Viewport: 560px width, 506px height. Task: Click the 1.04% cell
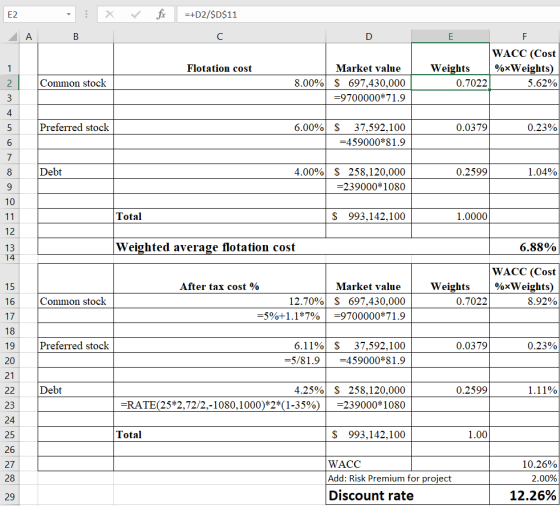tap(524, 172)
